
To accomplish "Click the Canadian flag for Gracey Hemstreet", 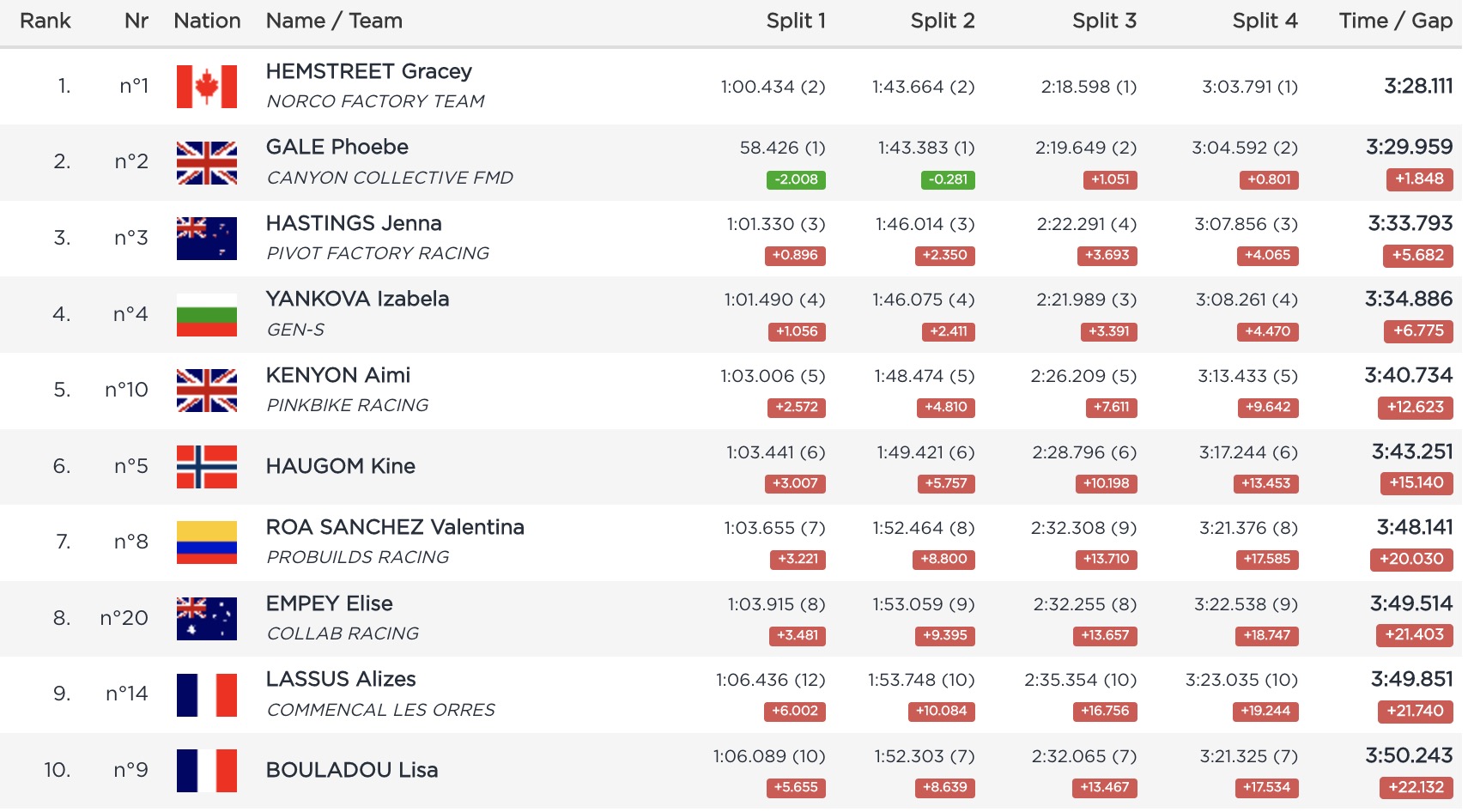I will tap(206, 87).
